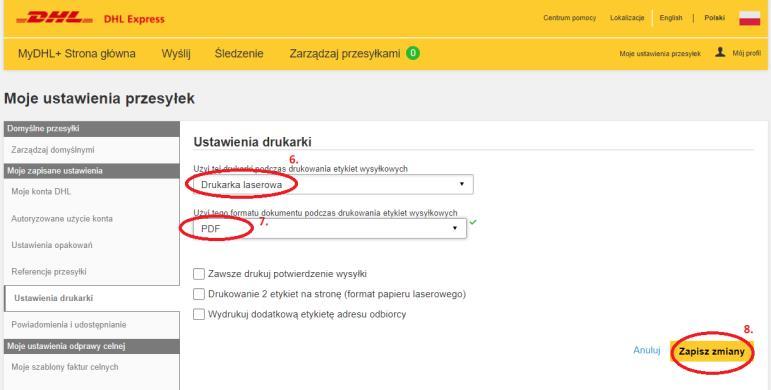
Task: Click the DHL logo
Action: coord(54,18)
